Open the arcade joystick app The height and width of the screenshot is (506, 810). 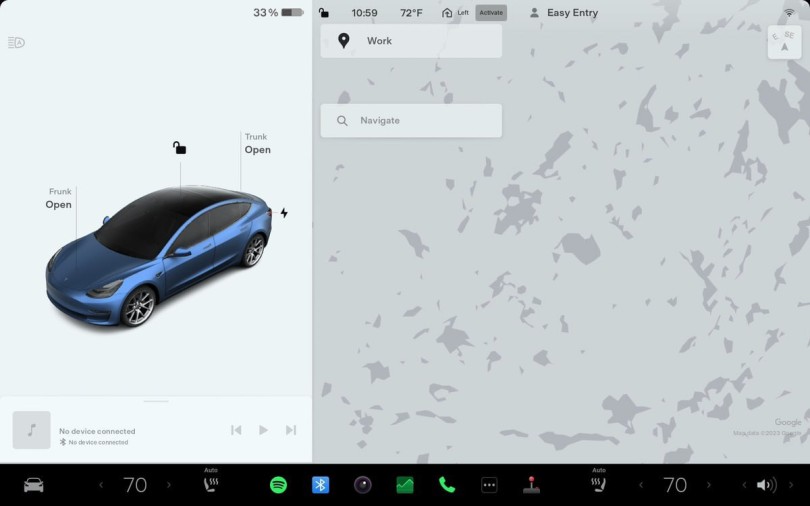[531, 485]
